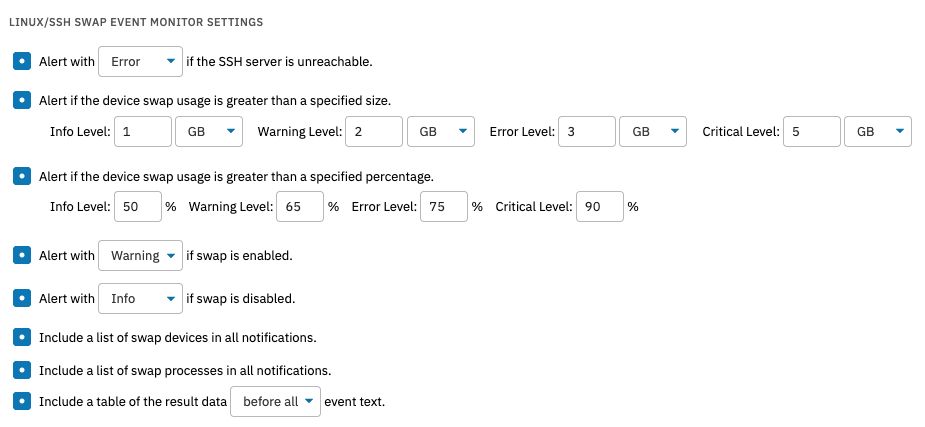Open the Warning dropdown for swap enabled
Viewport: 925px width, 427px height.
(140, 255)
